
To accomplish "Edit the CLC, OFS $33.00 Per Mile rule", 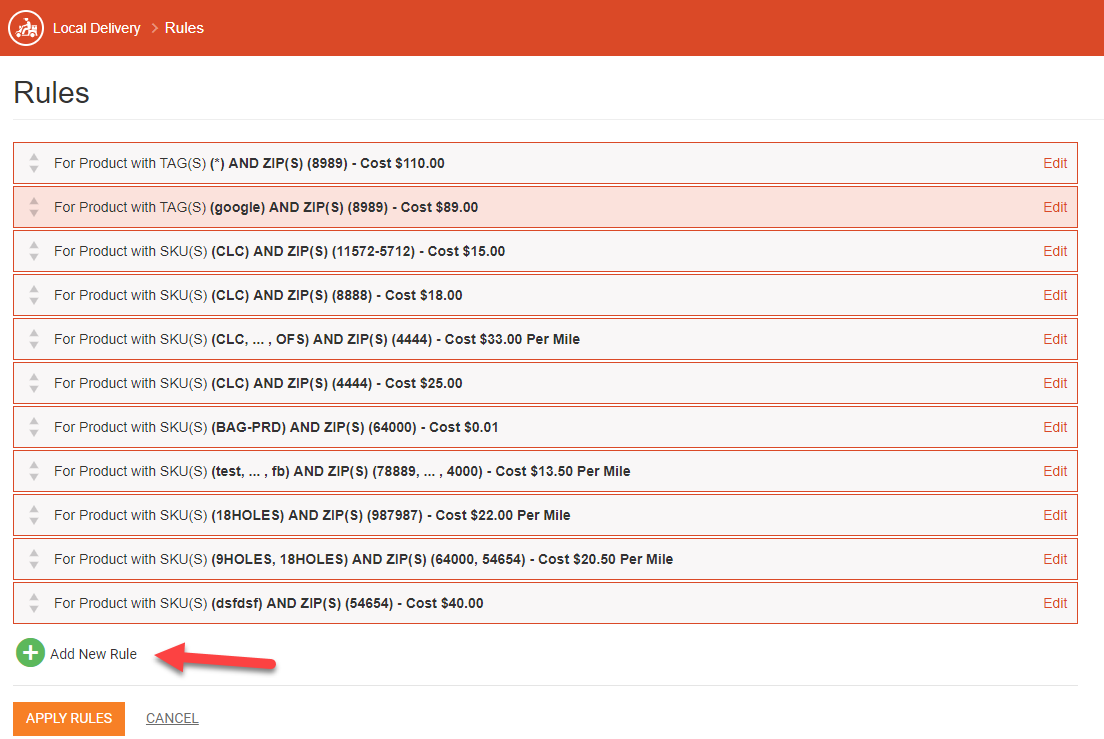I will (1055, 339).
